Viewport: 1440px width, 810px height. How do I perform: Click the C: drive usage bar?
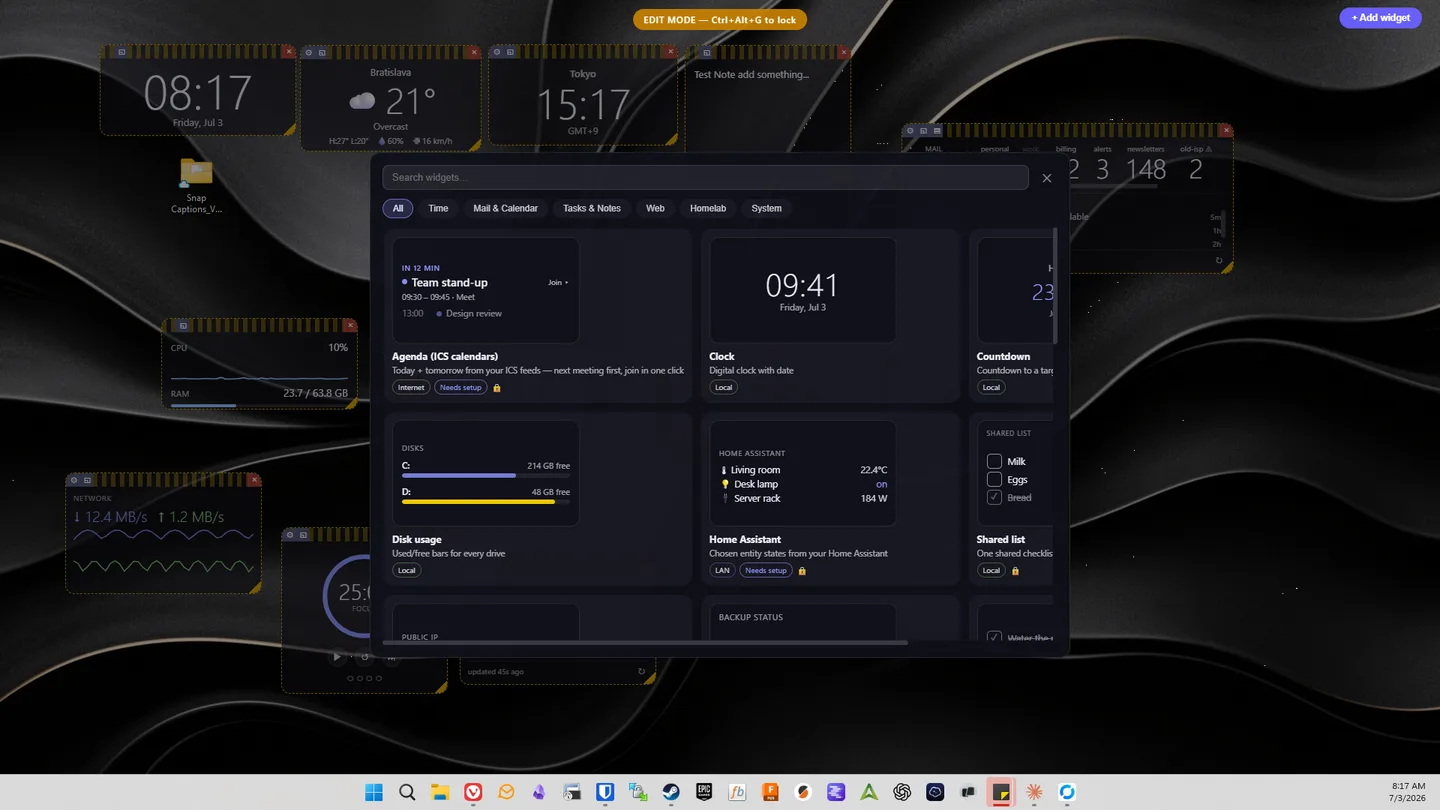tap(486, 476)
